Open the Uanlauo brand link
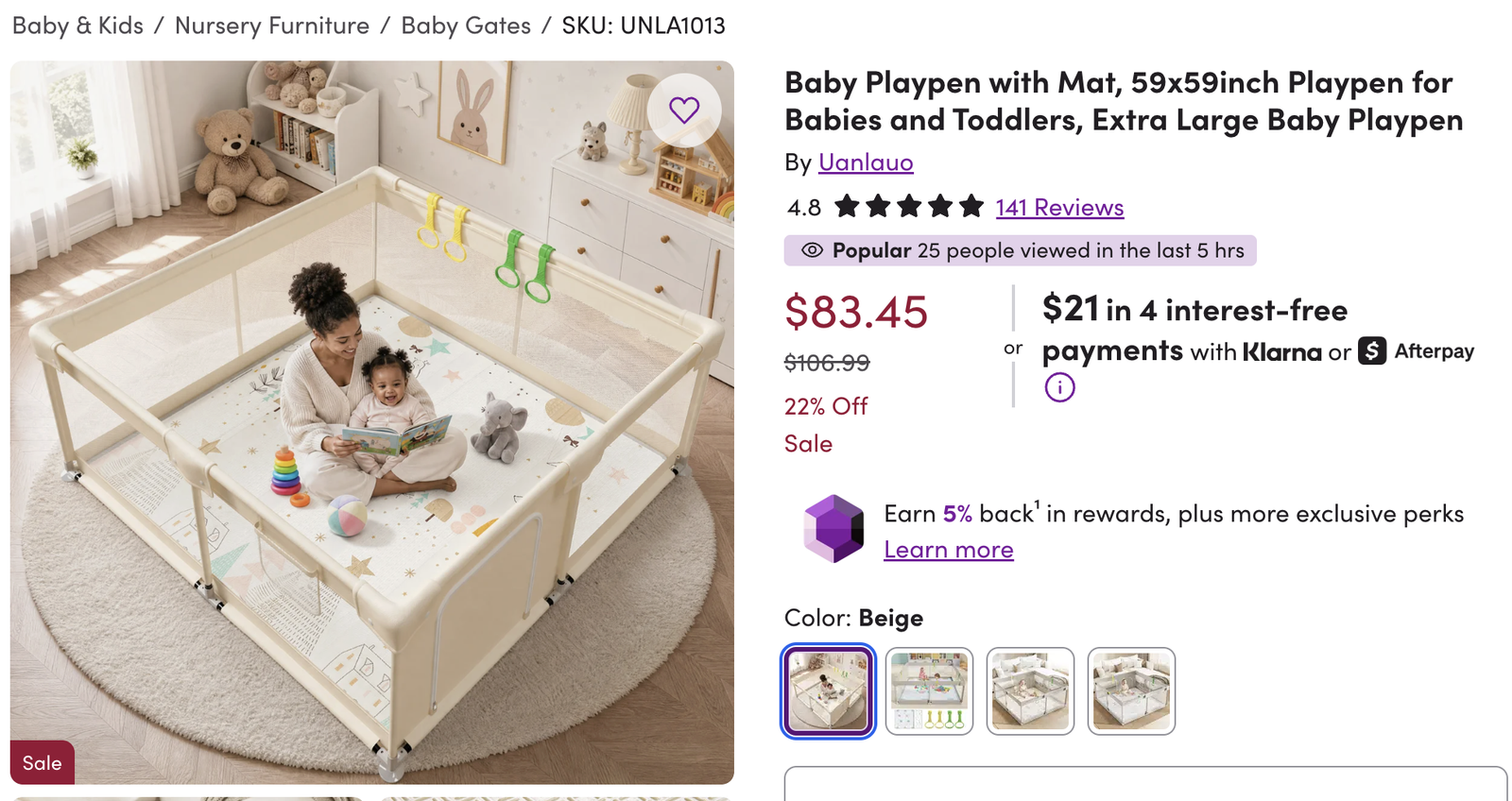The image size is (1512, 801). click(x=866, y=162)
